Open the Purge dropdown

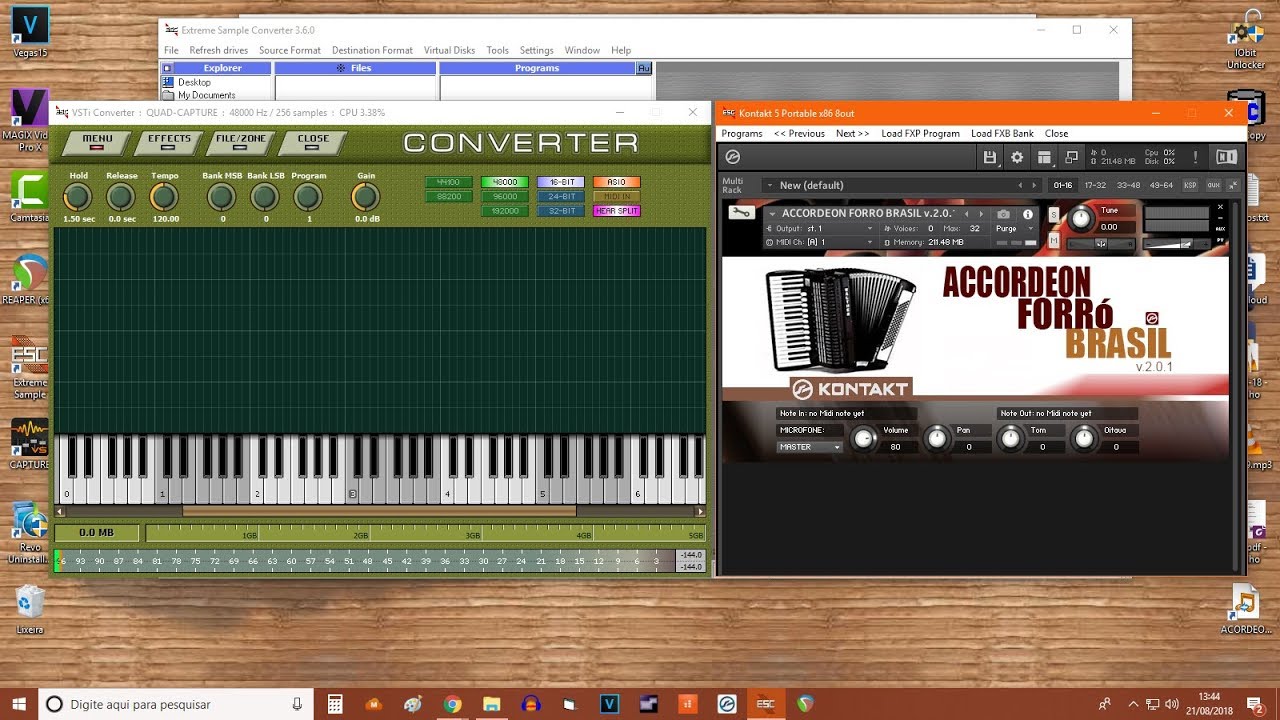coord(1017,229)
